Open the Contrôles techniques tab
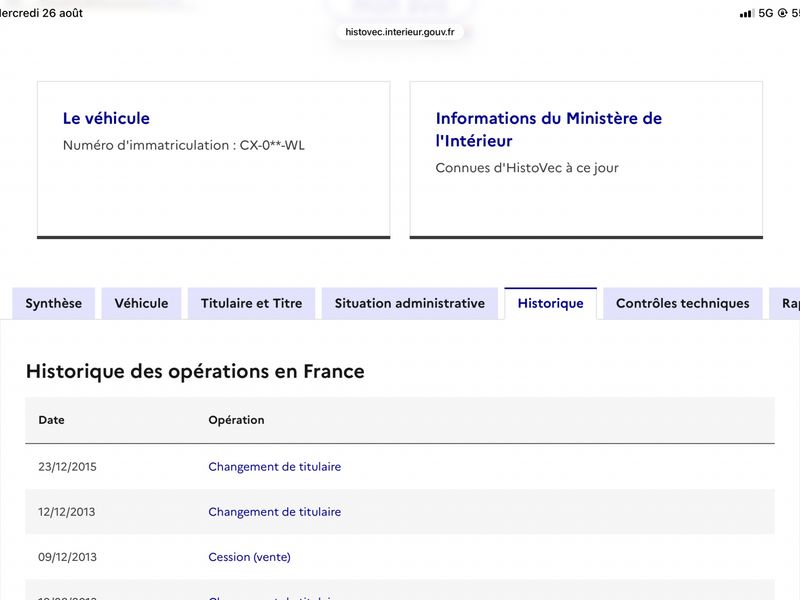Viewport: 800px width, 600px height. (x=683, y=304)
